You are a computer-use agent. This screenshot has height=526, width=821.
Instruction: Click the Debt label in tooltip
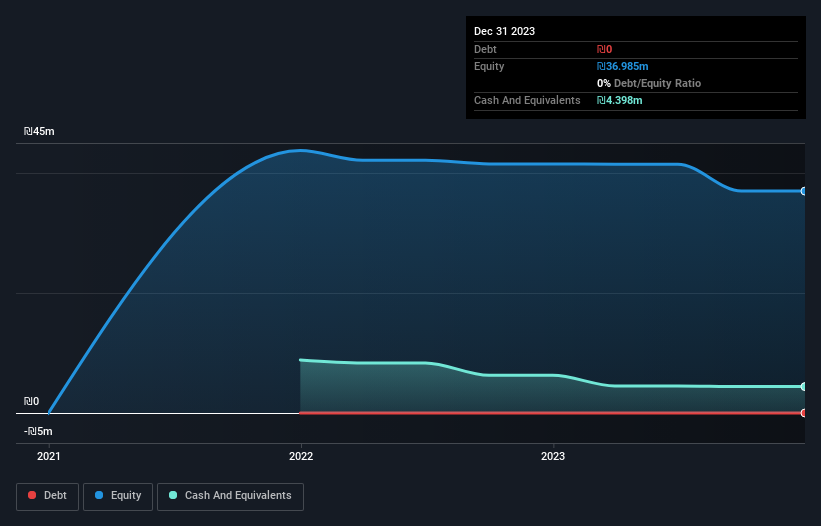[485, 49]
